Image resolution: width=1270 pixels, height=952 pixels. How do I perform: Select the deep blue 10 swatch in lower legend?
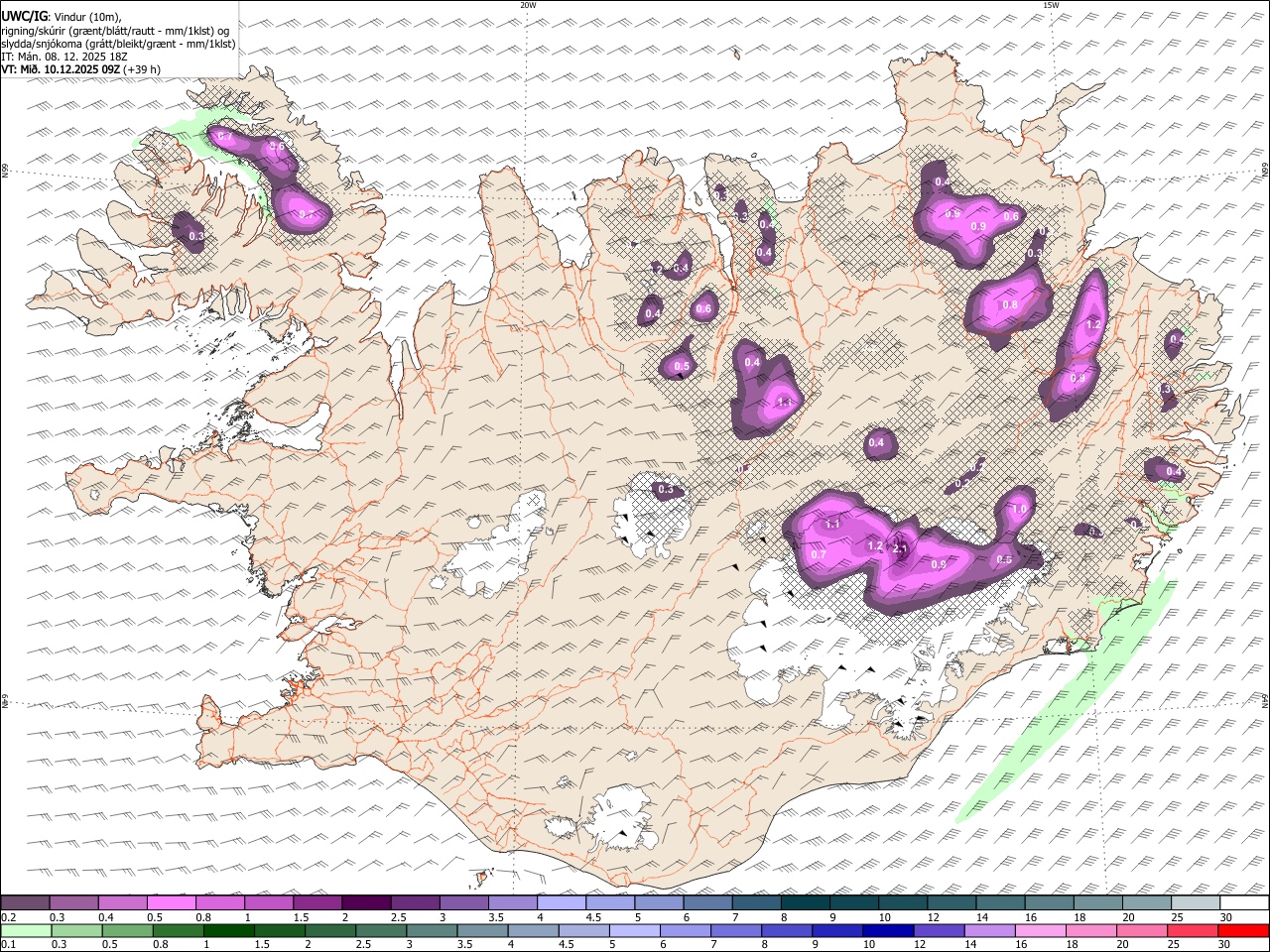887,930
